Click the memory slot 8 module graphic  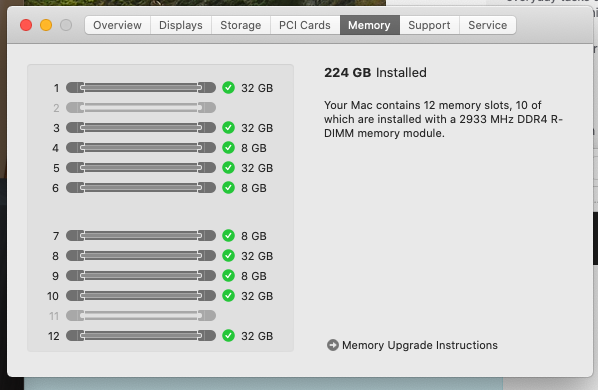coord(141,256)
